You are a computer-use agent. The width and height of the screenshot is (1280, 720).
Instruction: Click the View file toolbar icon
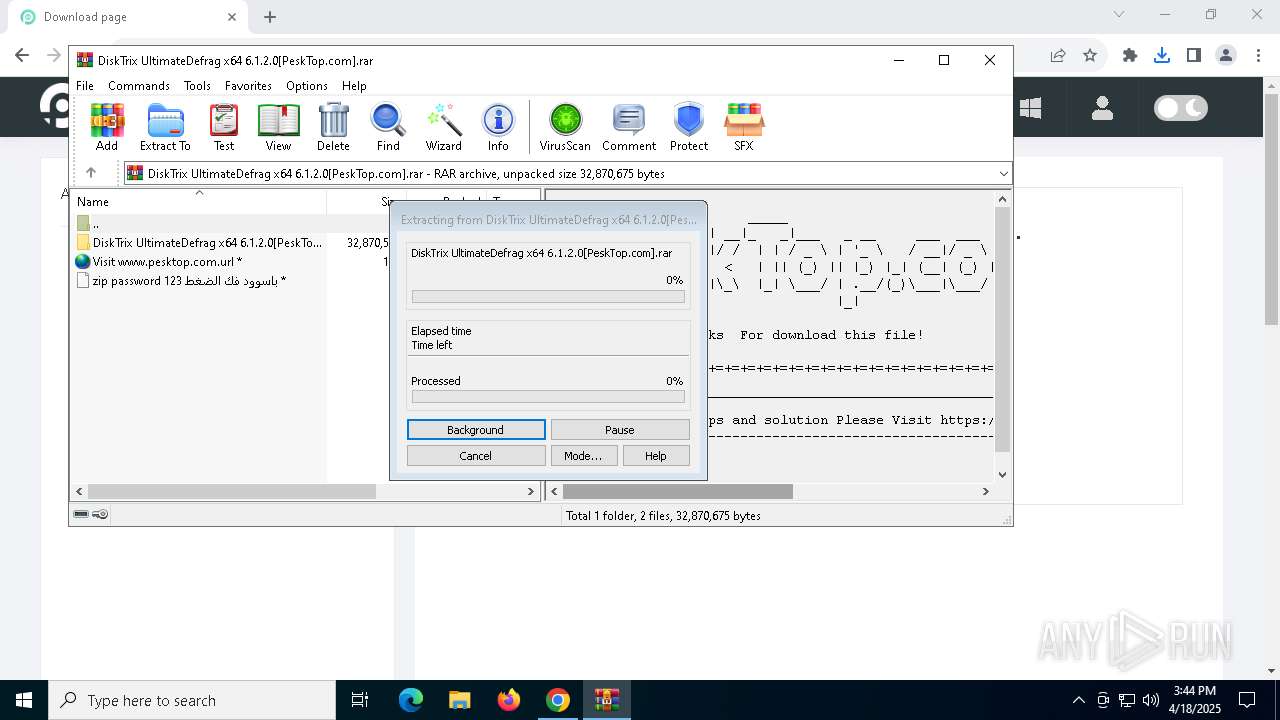(278, 127)
